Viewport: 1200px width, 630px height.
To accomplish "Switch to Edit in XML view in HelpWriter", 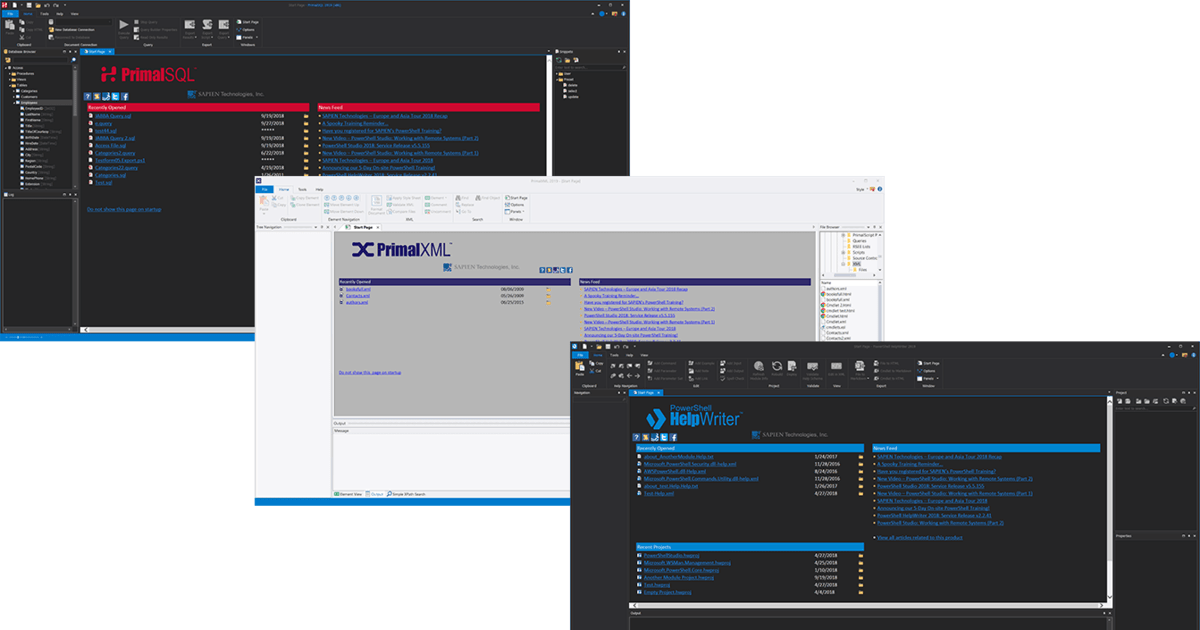I will pyautogui.click(x=837, y=369).
